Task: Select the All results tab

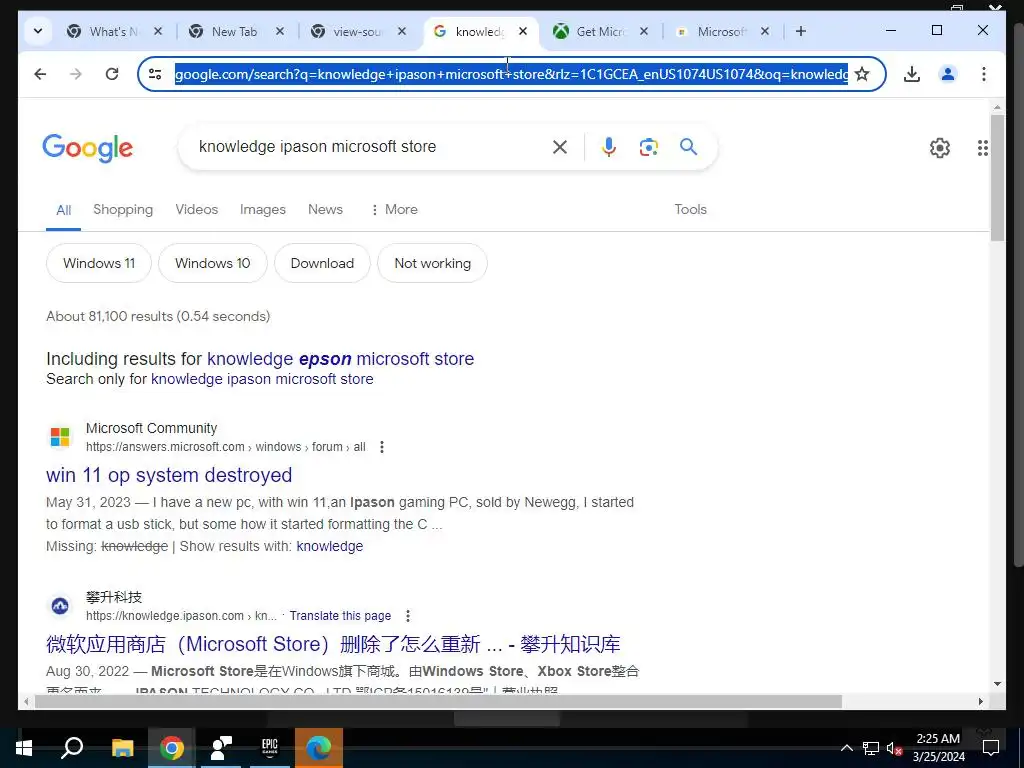Action: 63,210
